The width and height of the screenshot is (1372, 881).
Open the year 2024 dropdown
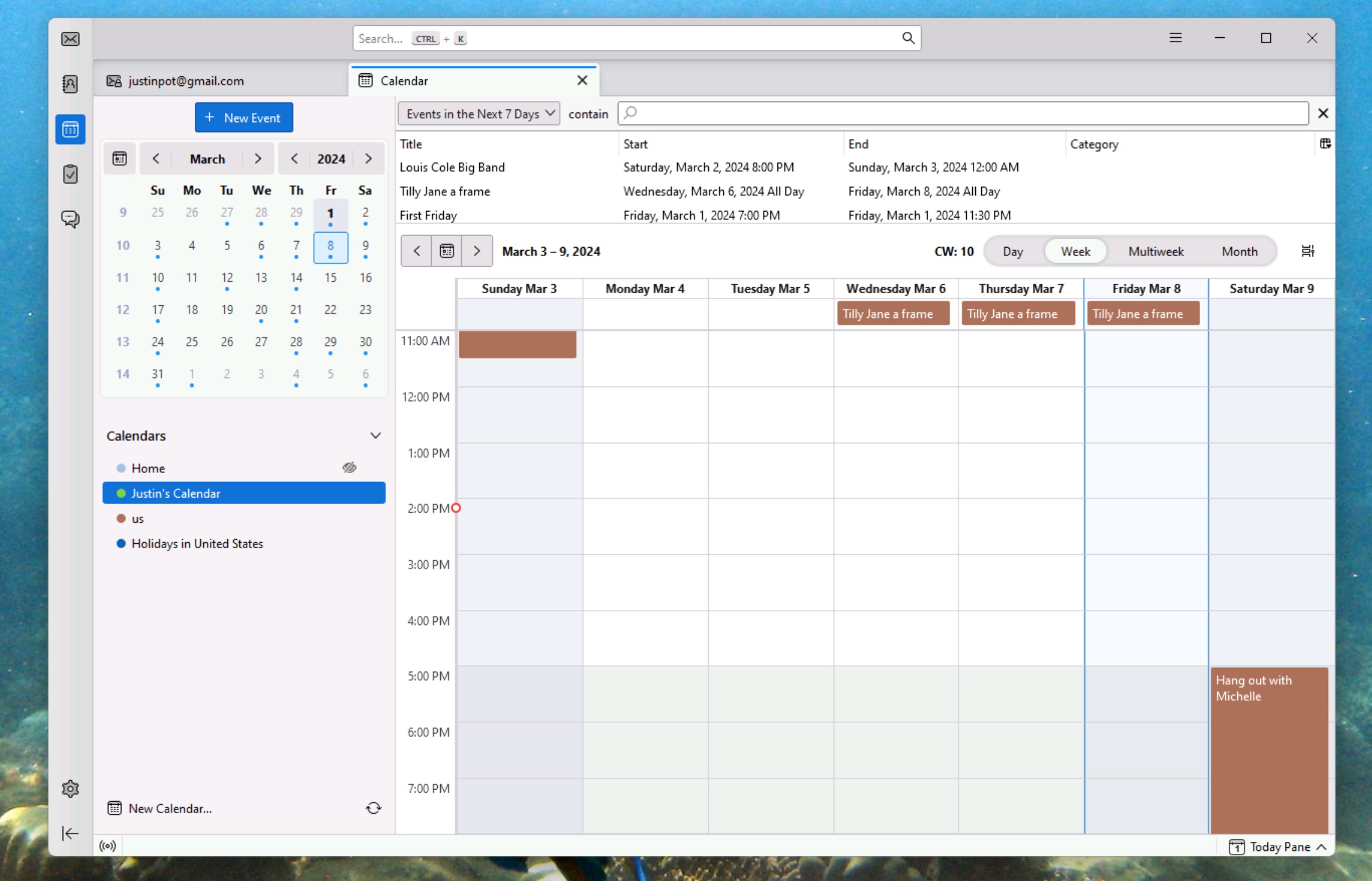coord(330,158)
